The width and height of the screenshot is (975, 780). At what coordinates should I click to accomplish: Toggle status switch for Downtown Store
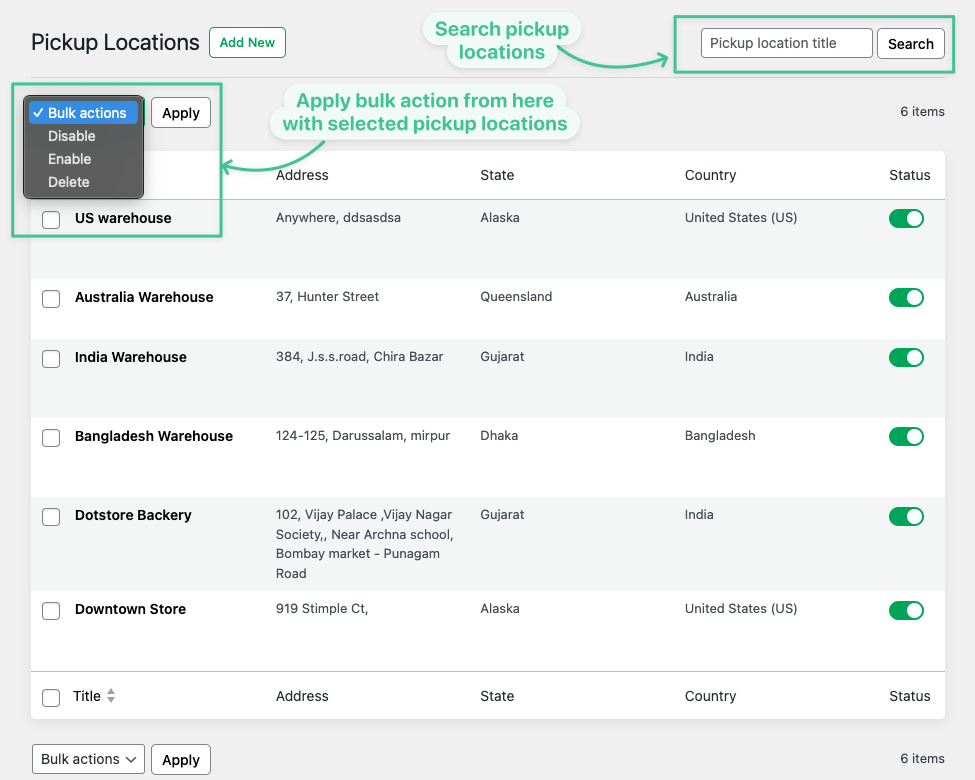pos(906,610)
